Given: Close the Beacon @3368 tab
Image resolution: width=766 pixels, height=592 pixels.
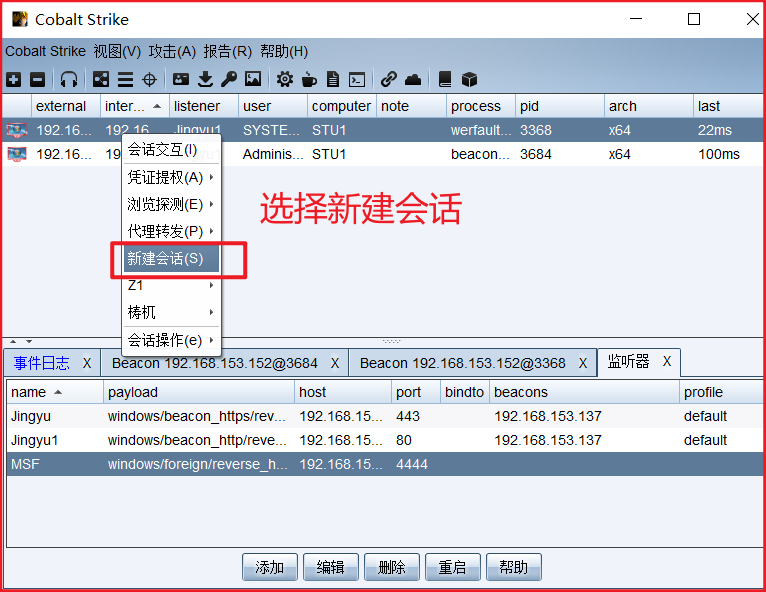Looking at the screenshot, I should point(583,363).
